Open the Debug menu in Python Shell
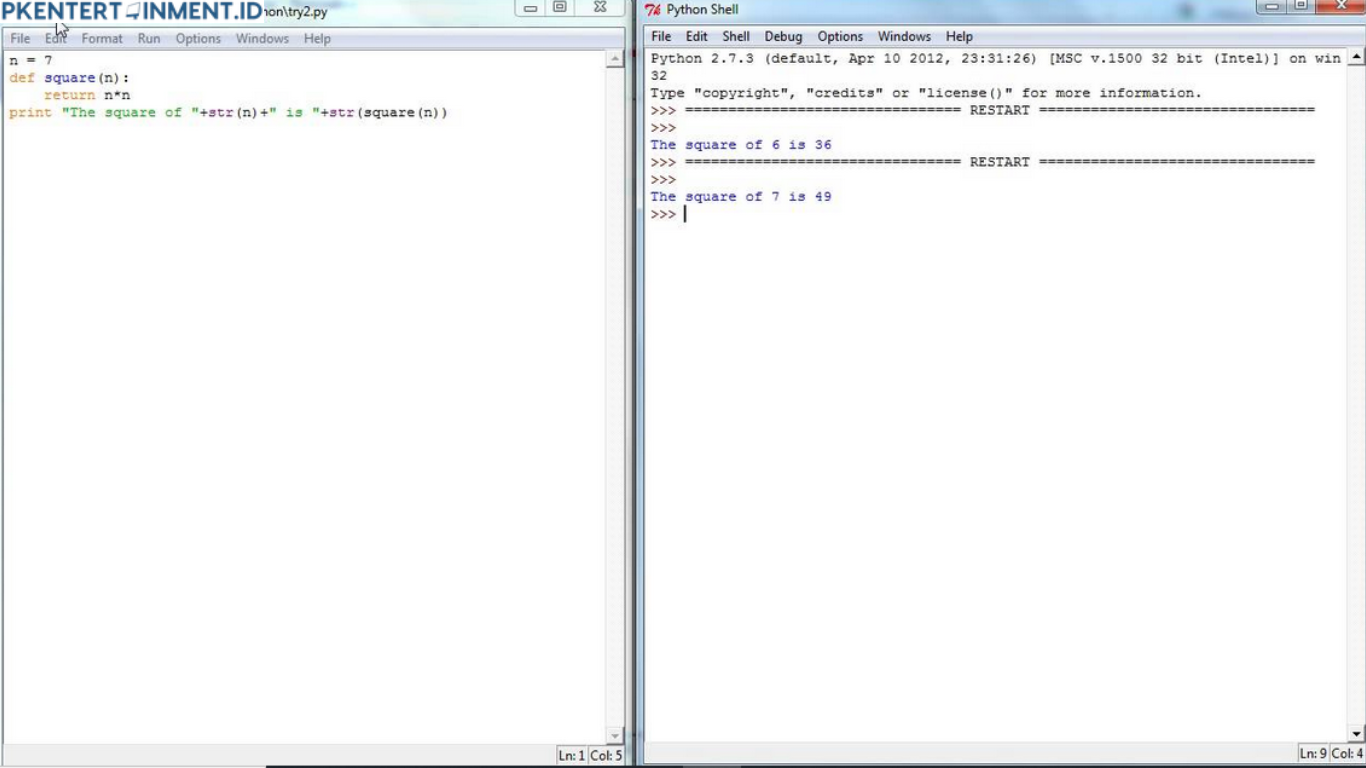 point(784,36)
